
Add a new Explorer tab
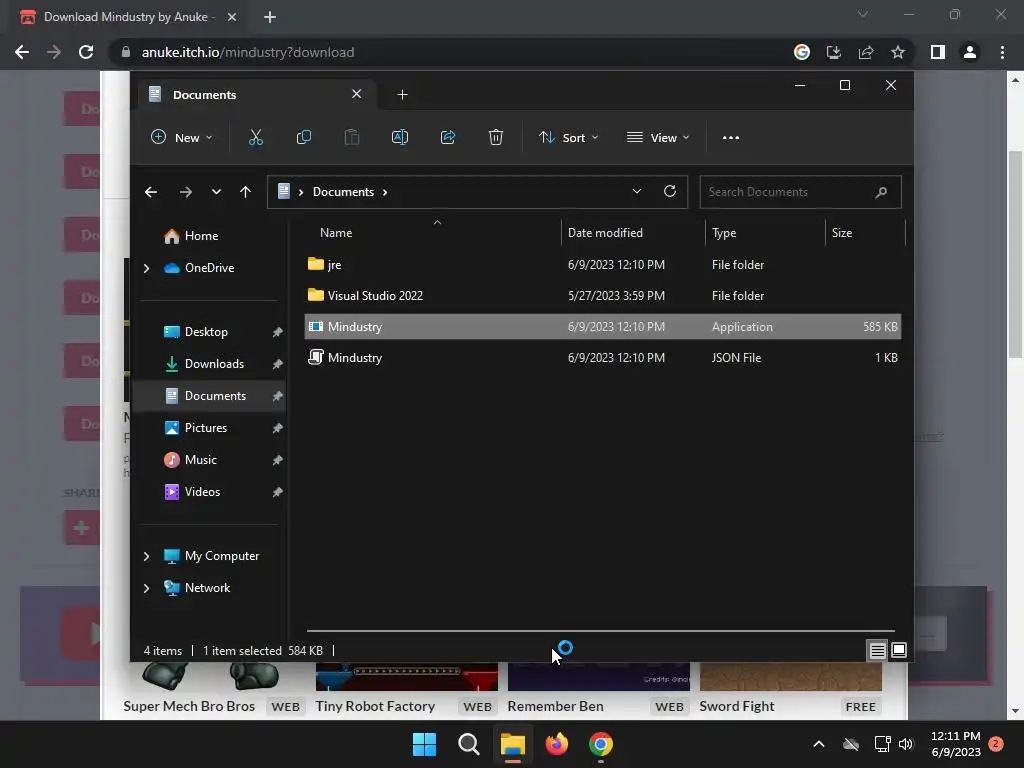pos(402,95)
